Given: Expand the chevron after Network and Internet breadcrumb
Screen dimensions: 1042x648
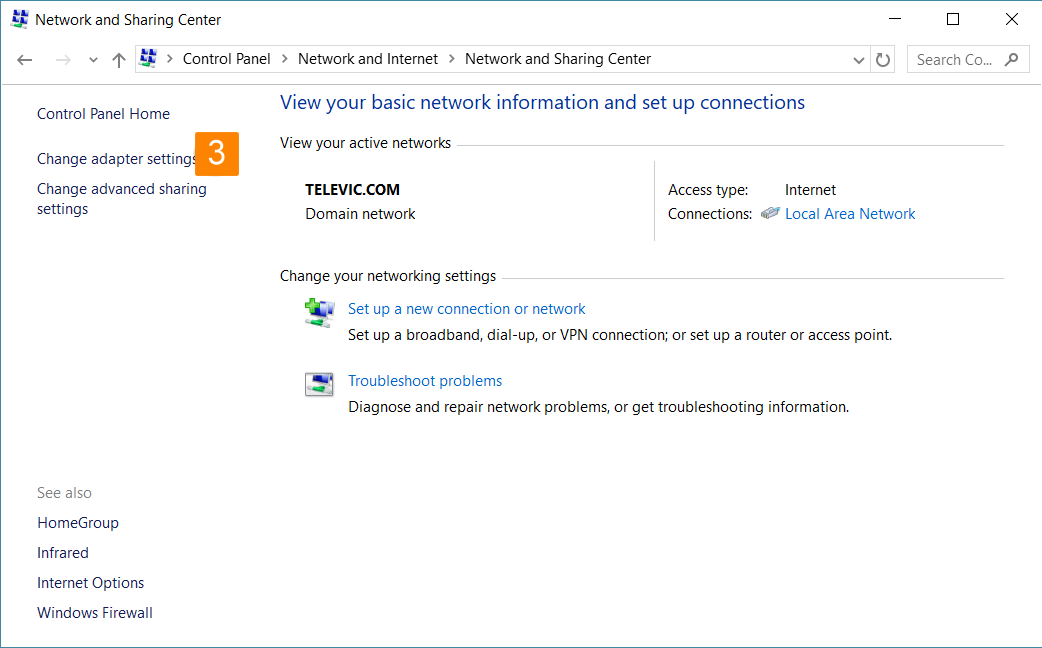Looking at the screenshot, I should point(452,59).
